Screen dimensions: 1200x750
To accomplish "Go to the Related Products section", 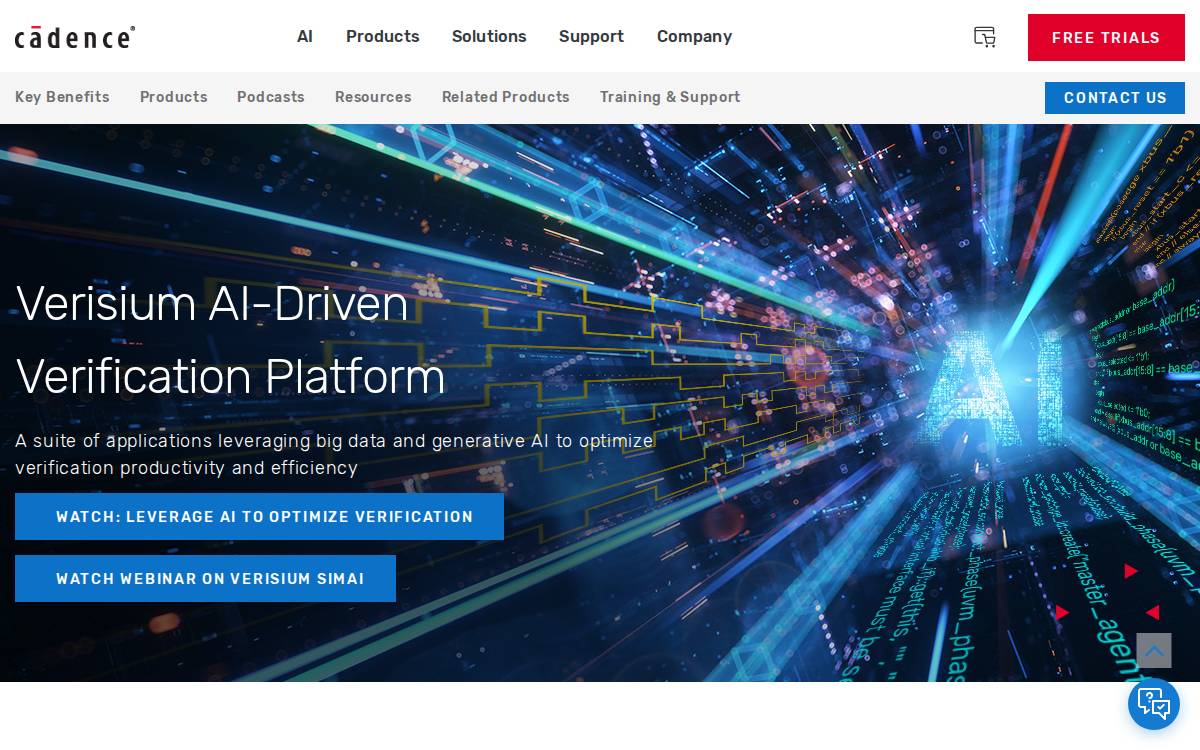I will (506, 97).
